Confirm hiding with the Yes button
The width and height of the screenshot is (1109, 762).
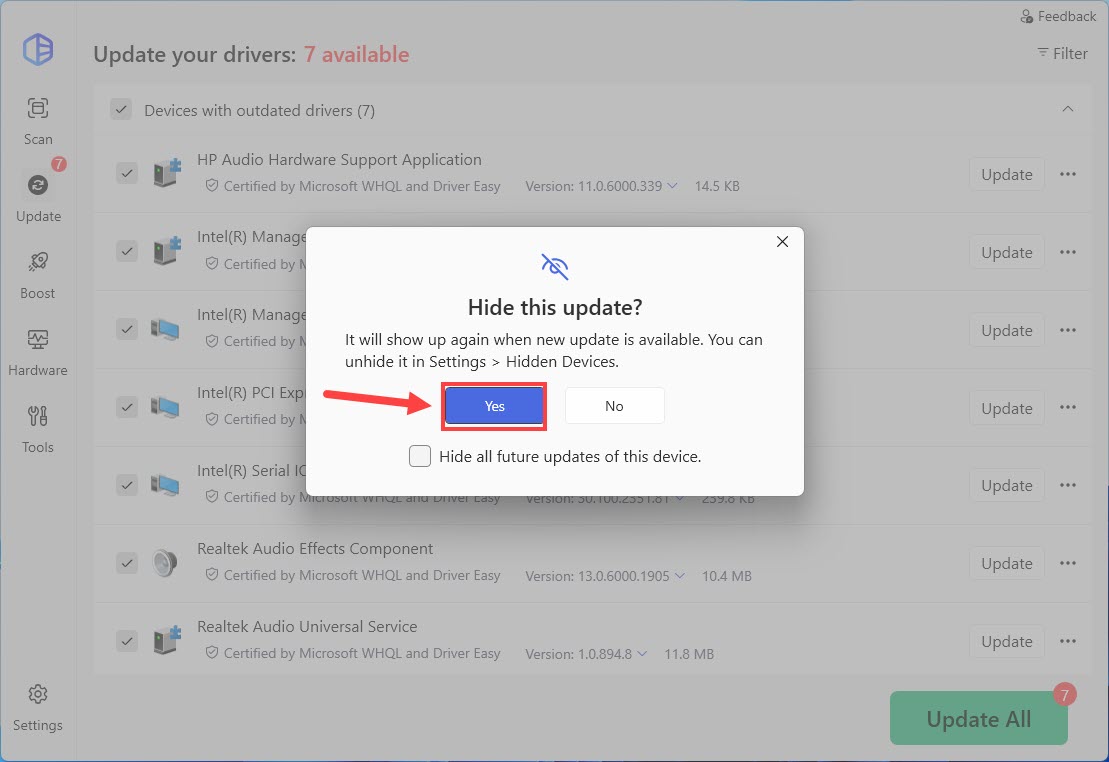pyautogui.click(x=494, y=406)
